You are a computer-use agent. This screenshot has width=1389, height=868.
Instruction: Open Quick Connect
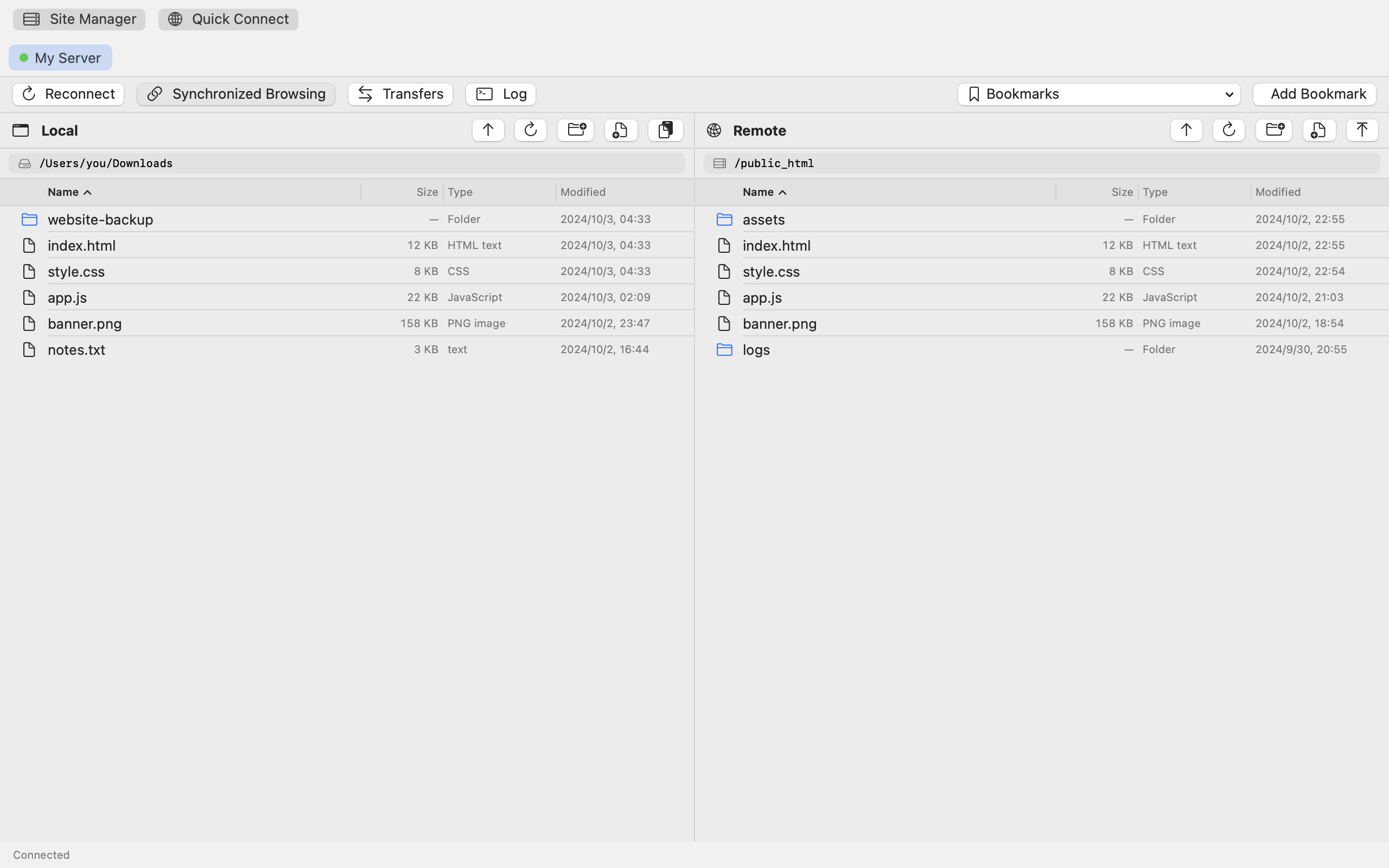tap(228, 19)
